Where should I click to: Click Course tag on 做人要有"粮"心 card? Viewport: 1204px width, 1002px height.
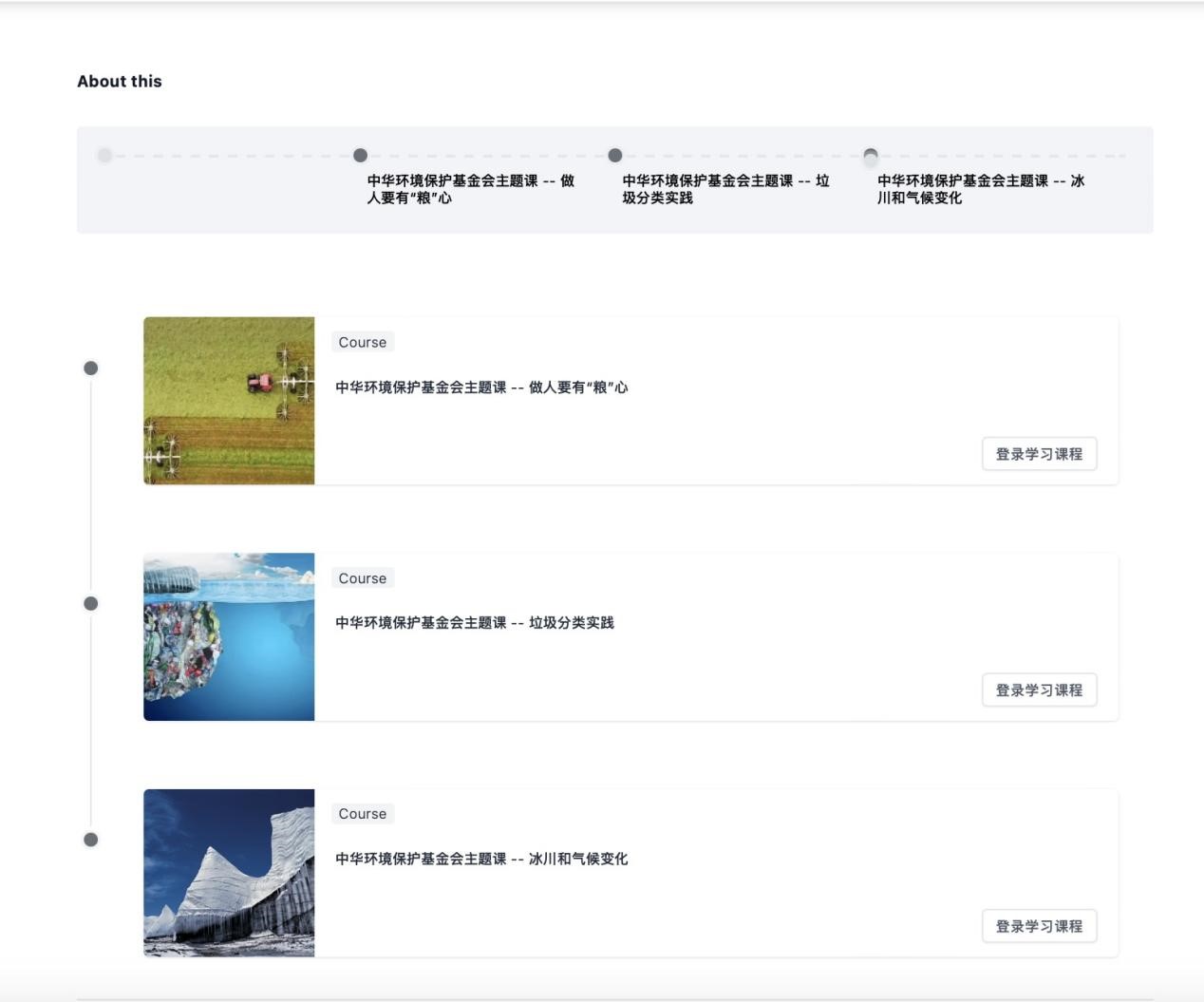coord(363,342)
